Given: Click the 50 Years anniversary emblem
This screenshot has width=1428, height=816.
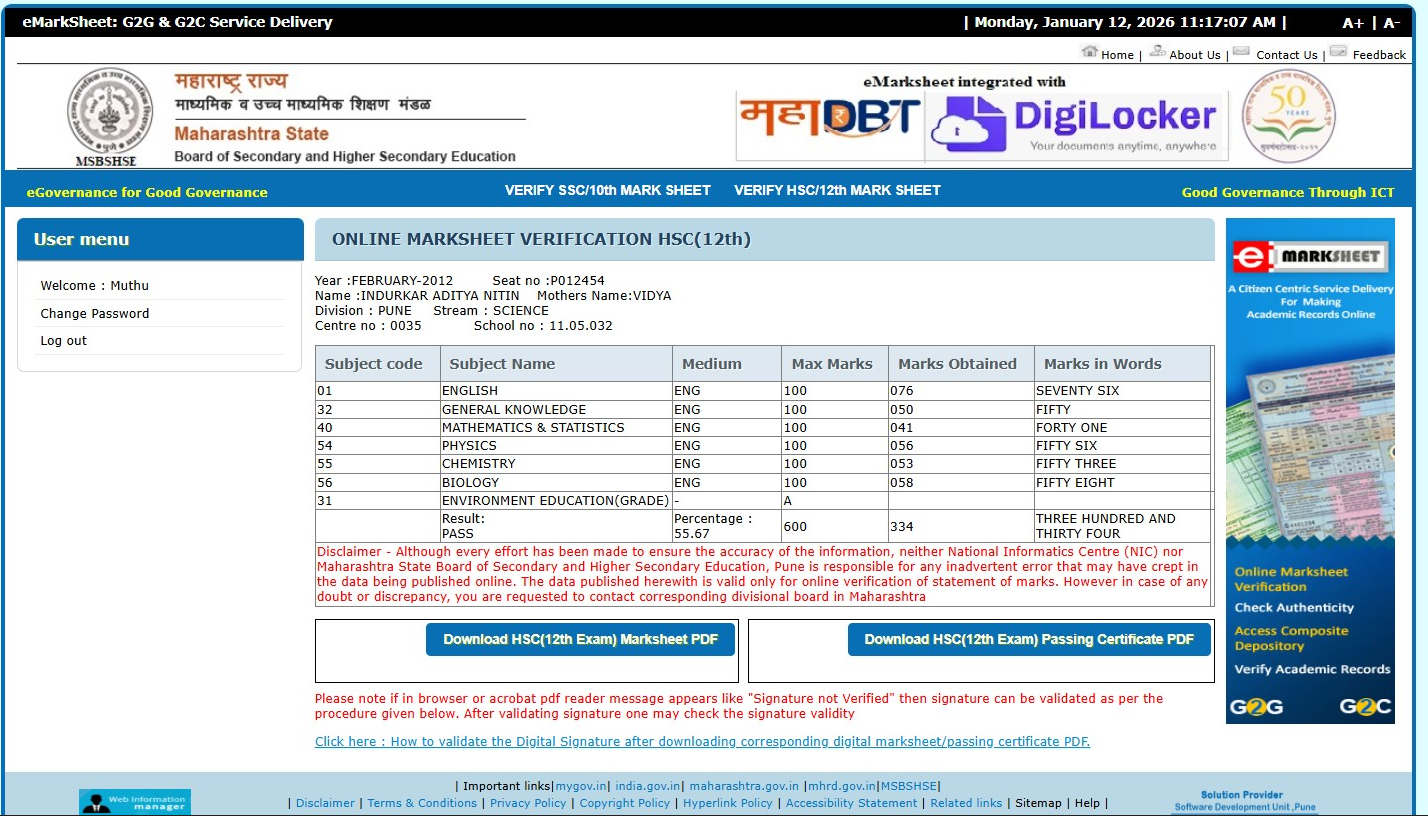Looking at the screenshot, I should (1288, 116).
